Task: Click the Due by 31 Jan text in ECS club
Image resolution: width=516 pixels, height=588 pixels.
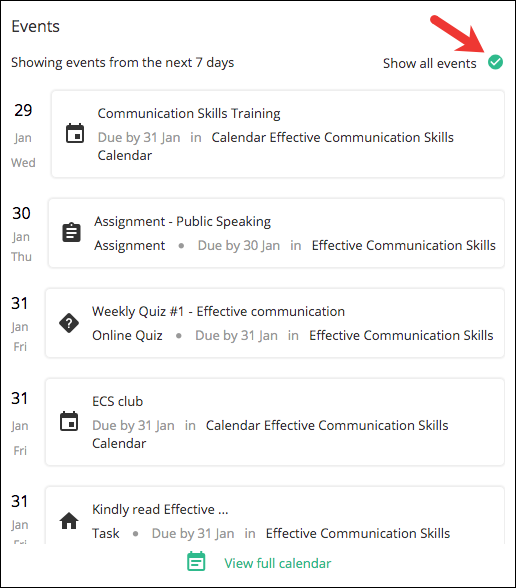Action: click(133, 425)
